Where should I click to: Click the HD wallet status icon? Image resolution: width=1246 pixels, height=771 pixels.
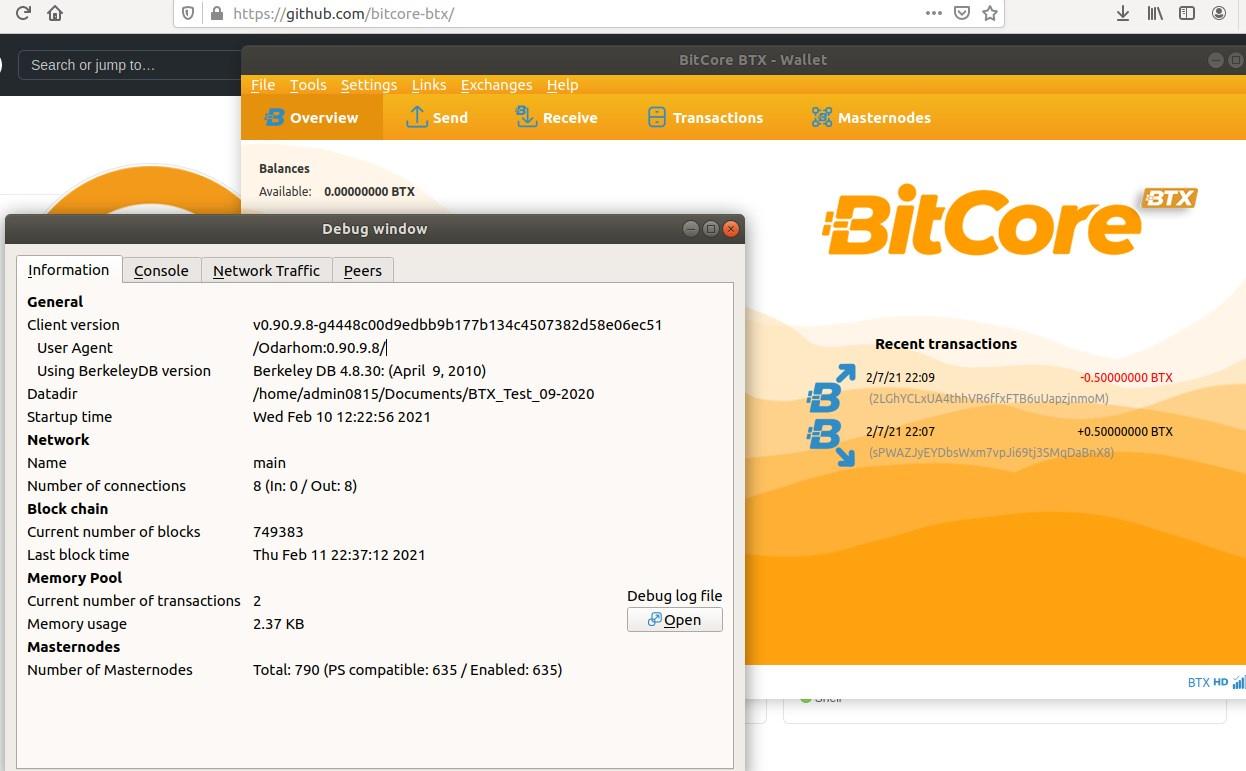1221,683
